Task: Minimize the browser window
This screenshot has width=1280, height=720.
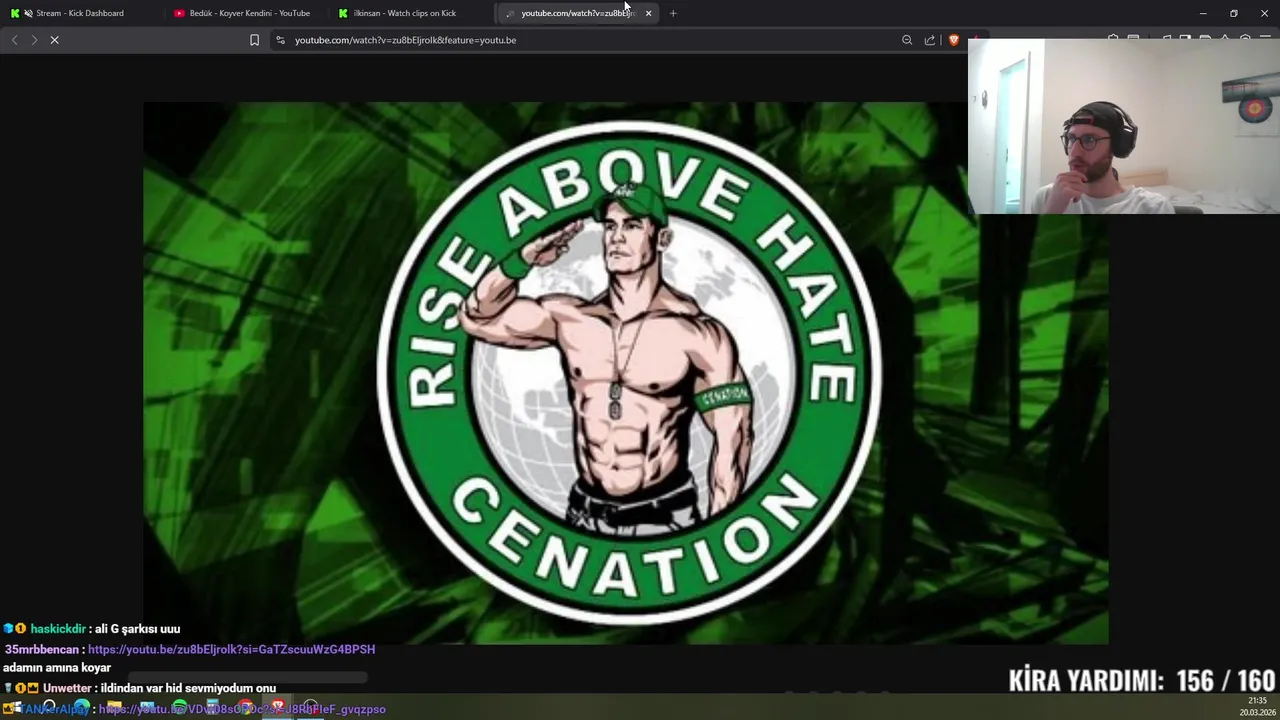Action: pyautogui.click(x=1203, y=13)
